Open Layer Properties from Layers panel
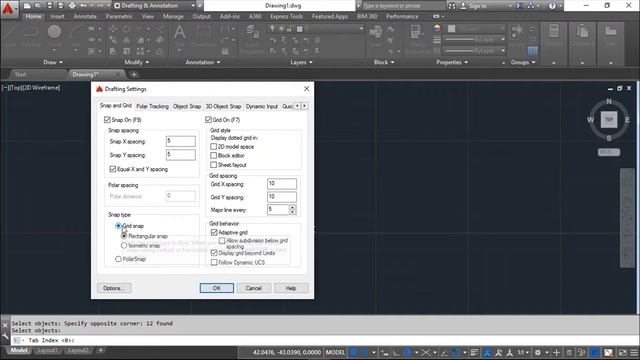640x360 pixels. point(252,39)
